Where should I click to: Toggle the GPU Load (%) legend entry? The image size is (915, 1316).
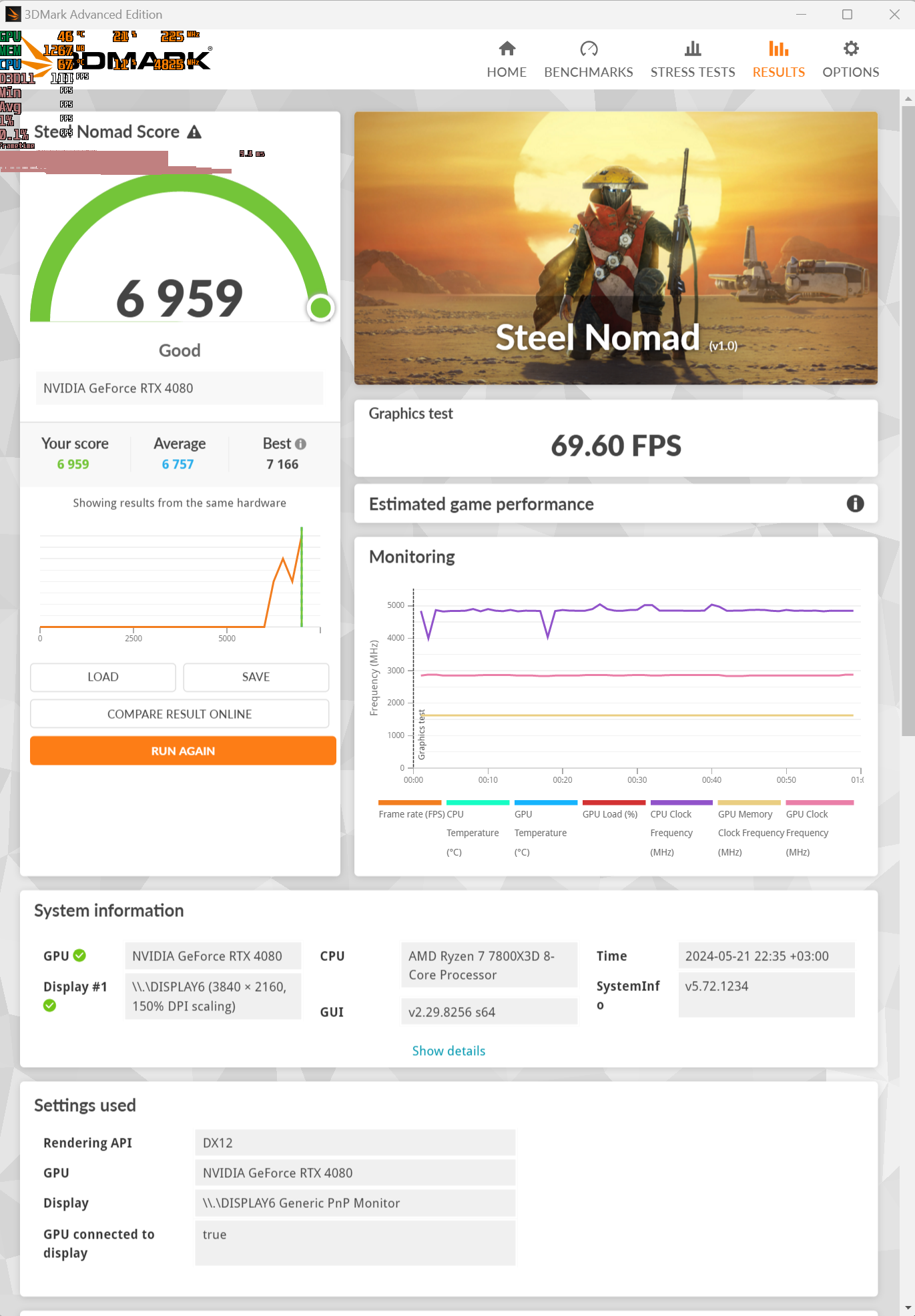[x=614, y=809]
